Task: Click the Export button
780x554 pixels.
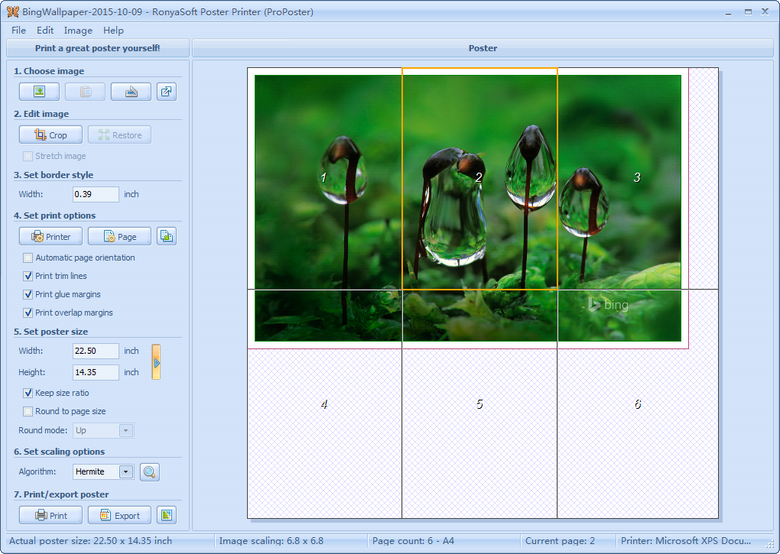Action: tap(119, 515)
